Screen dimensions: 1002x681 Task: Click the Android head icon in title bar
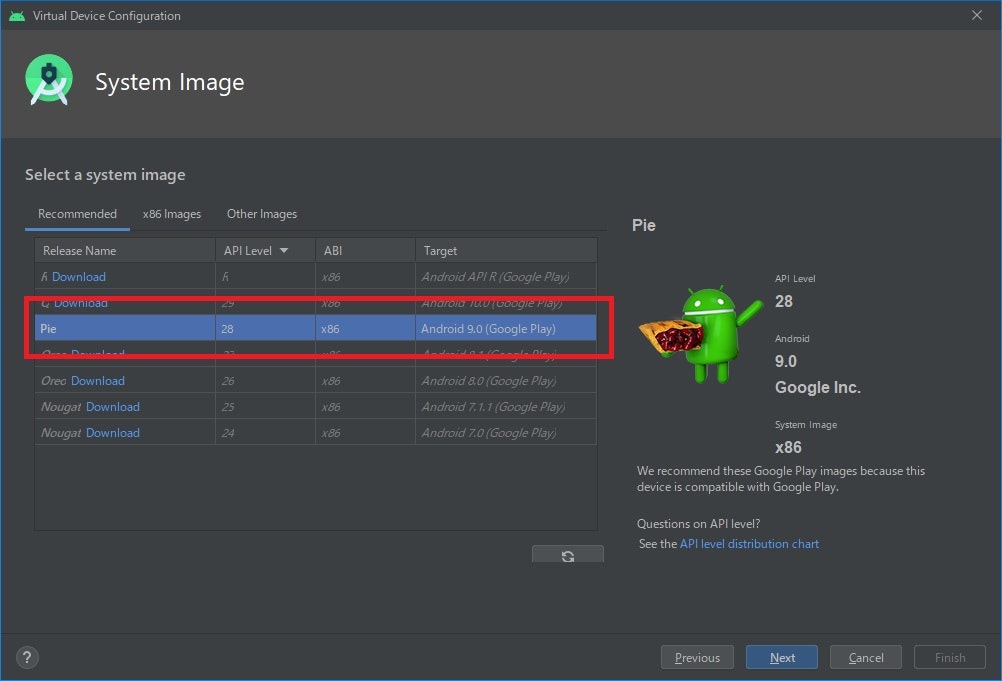pyautogui.click(x=17, y=15)
